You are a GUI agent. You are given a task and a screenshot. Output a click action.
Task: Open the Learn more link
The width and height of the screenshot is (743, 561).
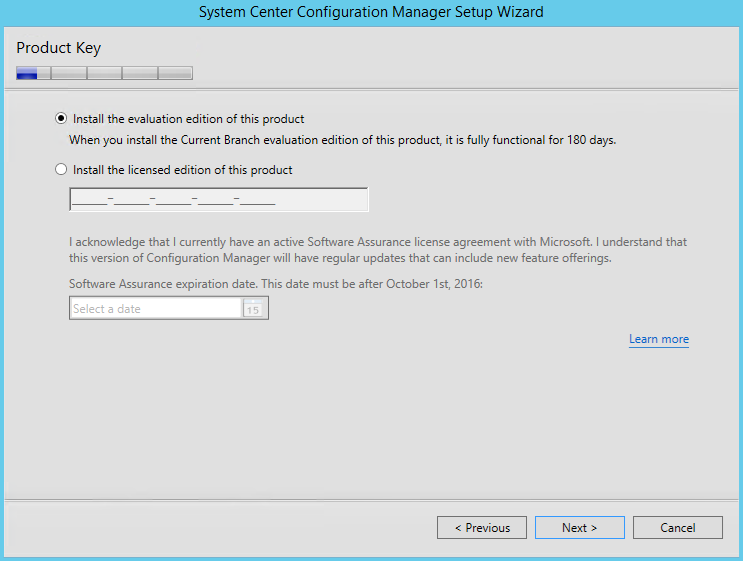[x=658, y=339]
